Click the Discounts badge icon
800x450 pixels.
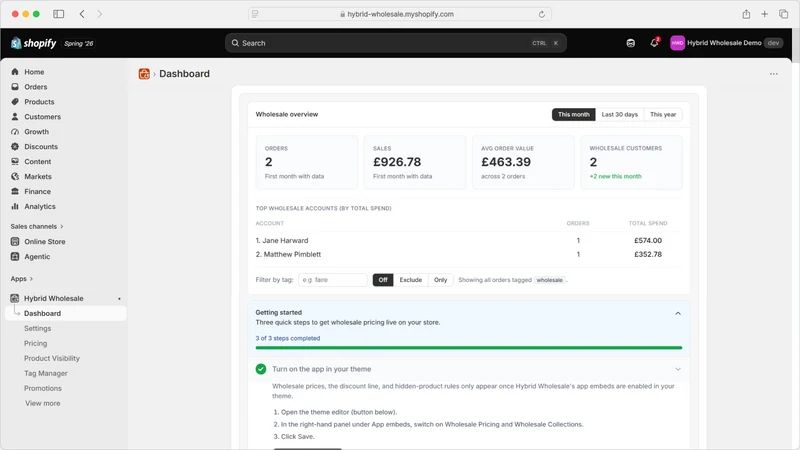coord(15,146)
